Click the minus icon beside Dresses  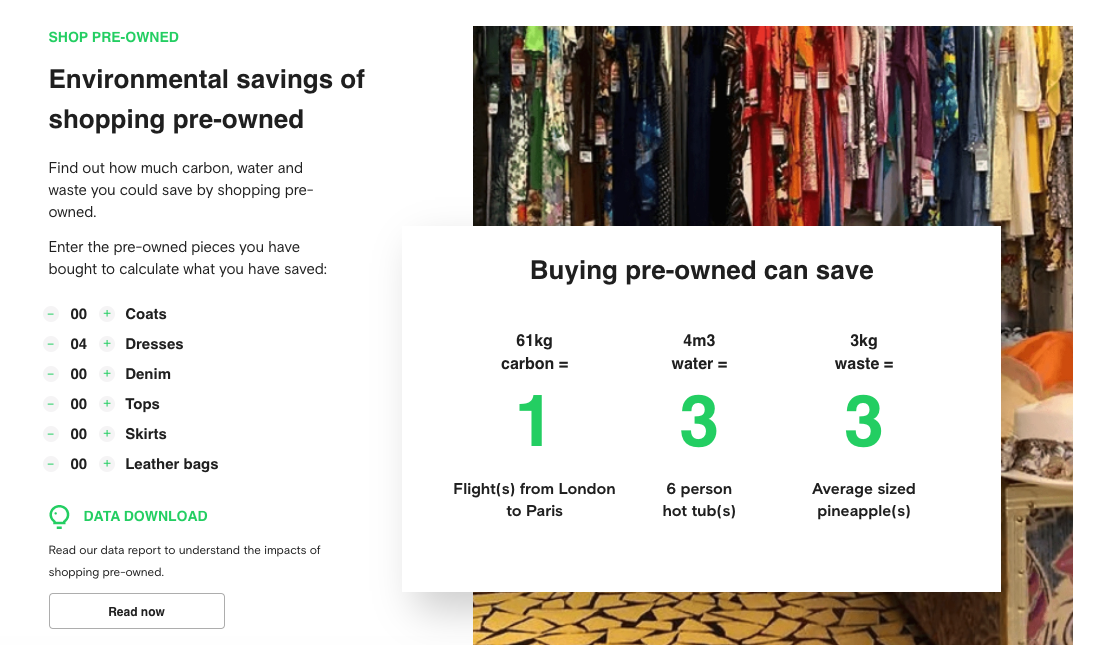pyautogui.click(x=51, y=344)
